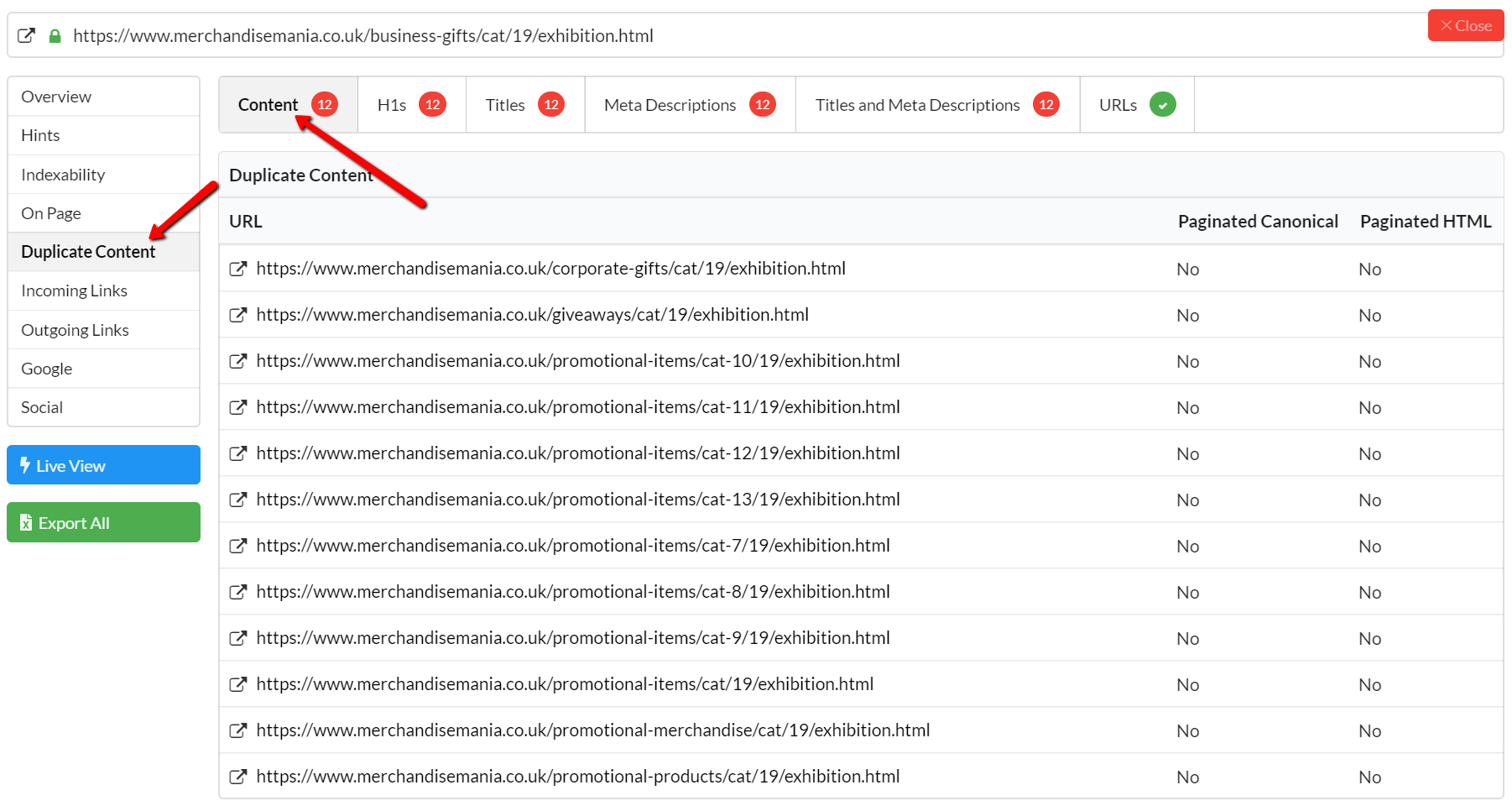Open the Social sidebar section
Viewport: 1512px width, 806px height.
tap(104, 407)
